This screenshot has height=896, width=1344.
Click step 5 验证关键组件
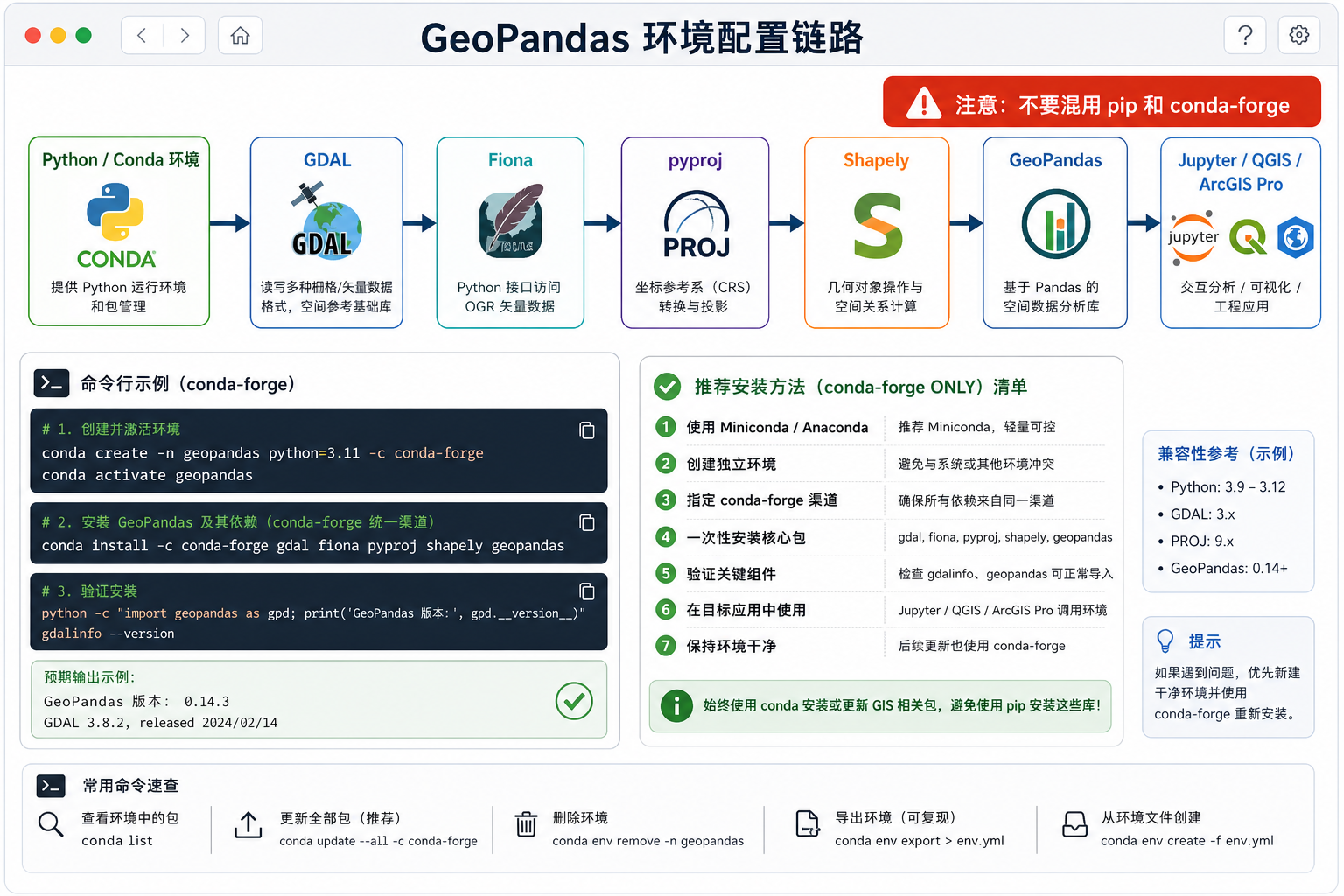[731, 574]
